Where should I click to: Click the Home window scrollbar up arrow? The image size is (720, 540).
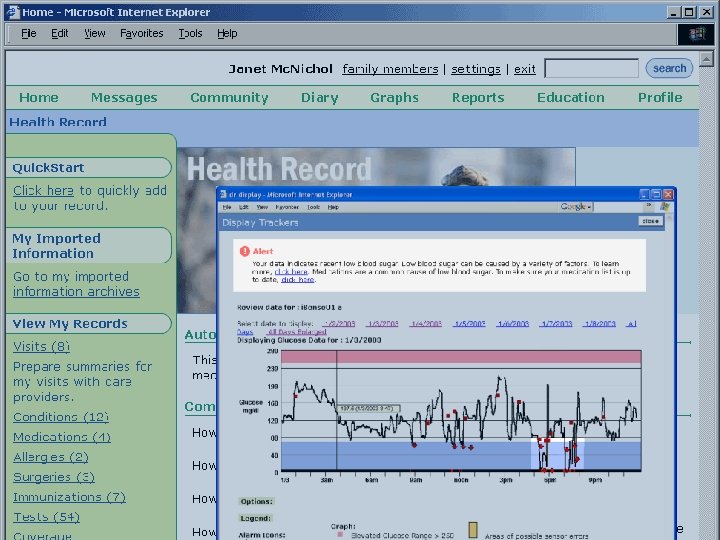tap(706, 58)
